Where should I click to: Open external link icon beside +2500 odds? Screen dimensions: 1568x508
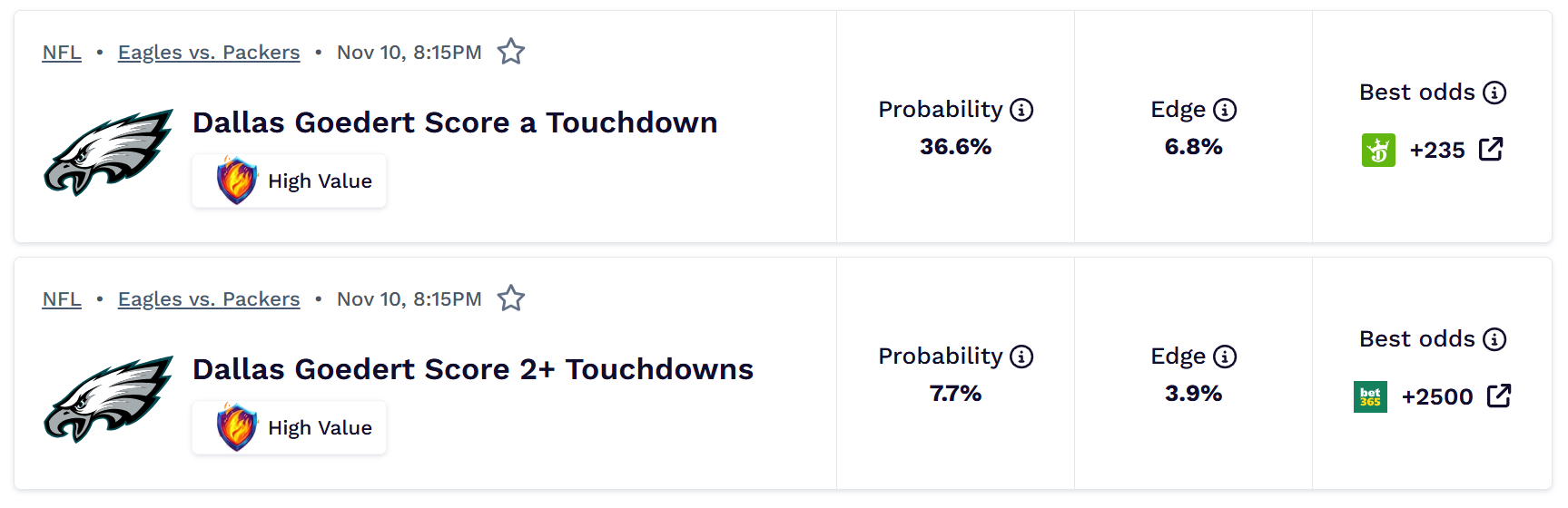click(x=1499, y=396)
